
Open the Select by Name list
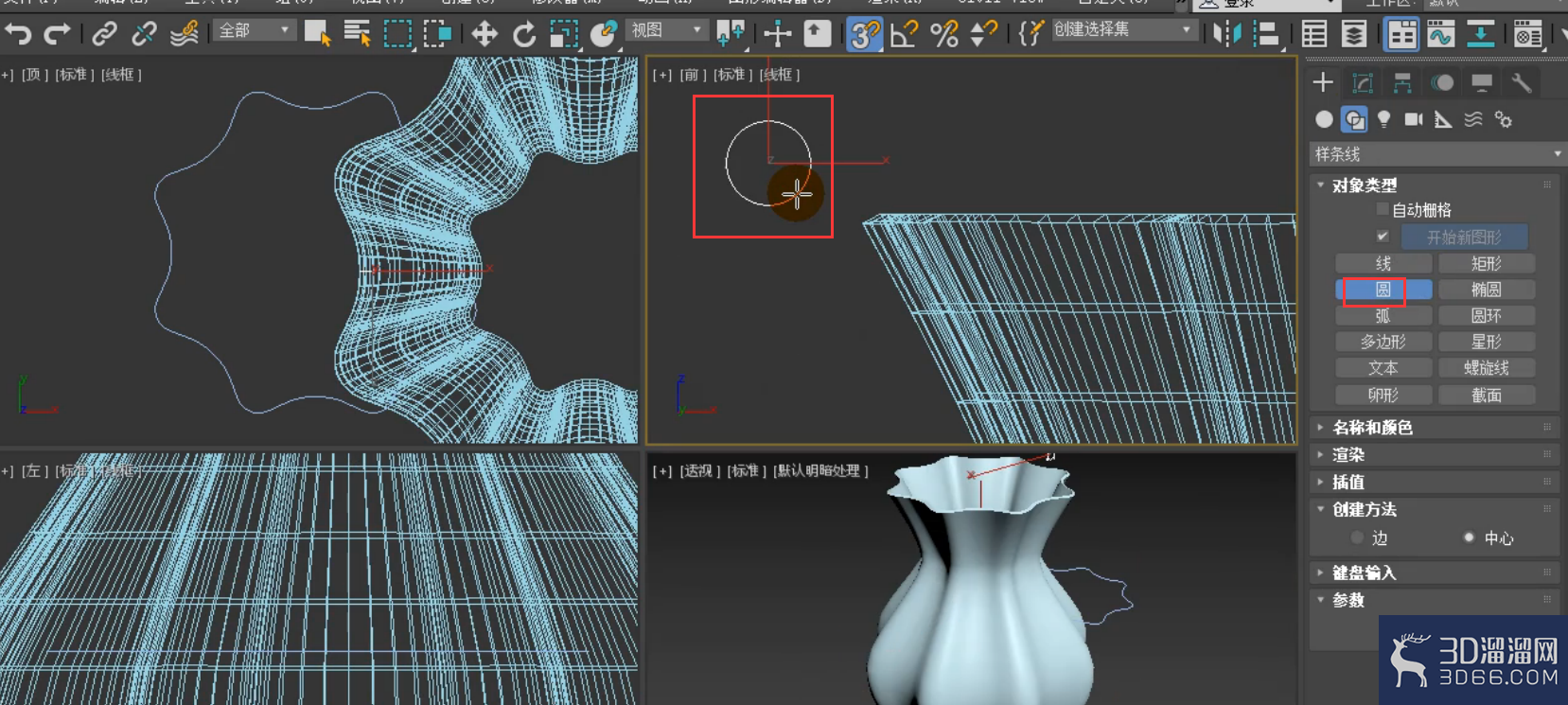(357, 34)
